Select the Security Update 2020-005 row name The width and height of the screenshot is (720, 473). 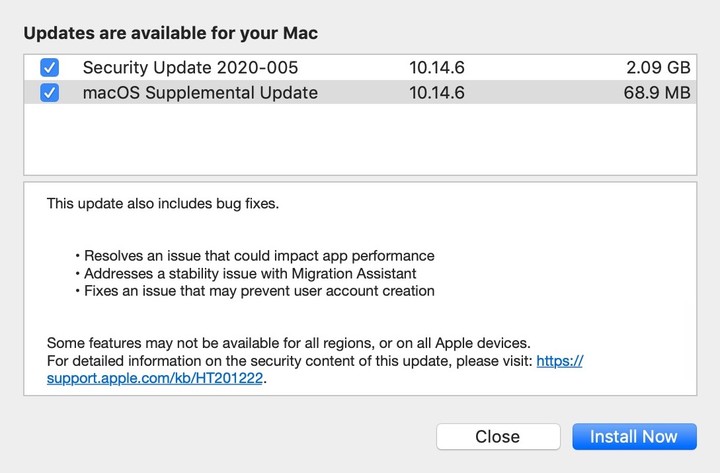tap(190, 68)
